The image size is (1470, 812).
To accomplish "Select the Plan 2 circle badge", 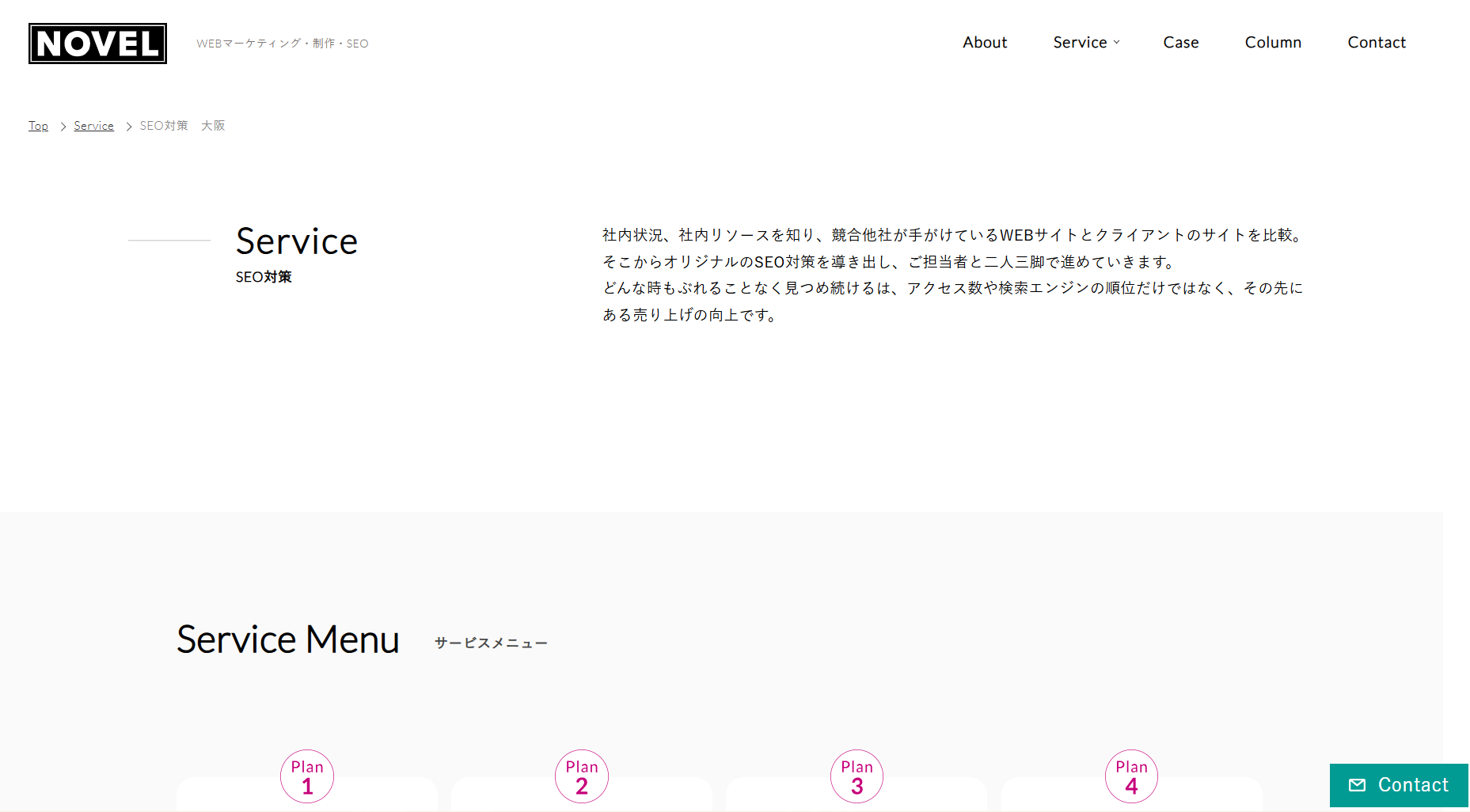I will [x=581, y=776].
